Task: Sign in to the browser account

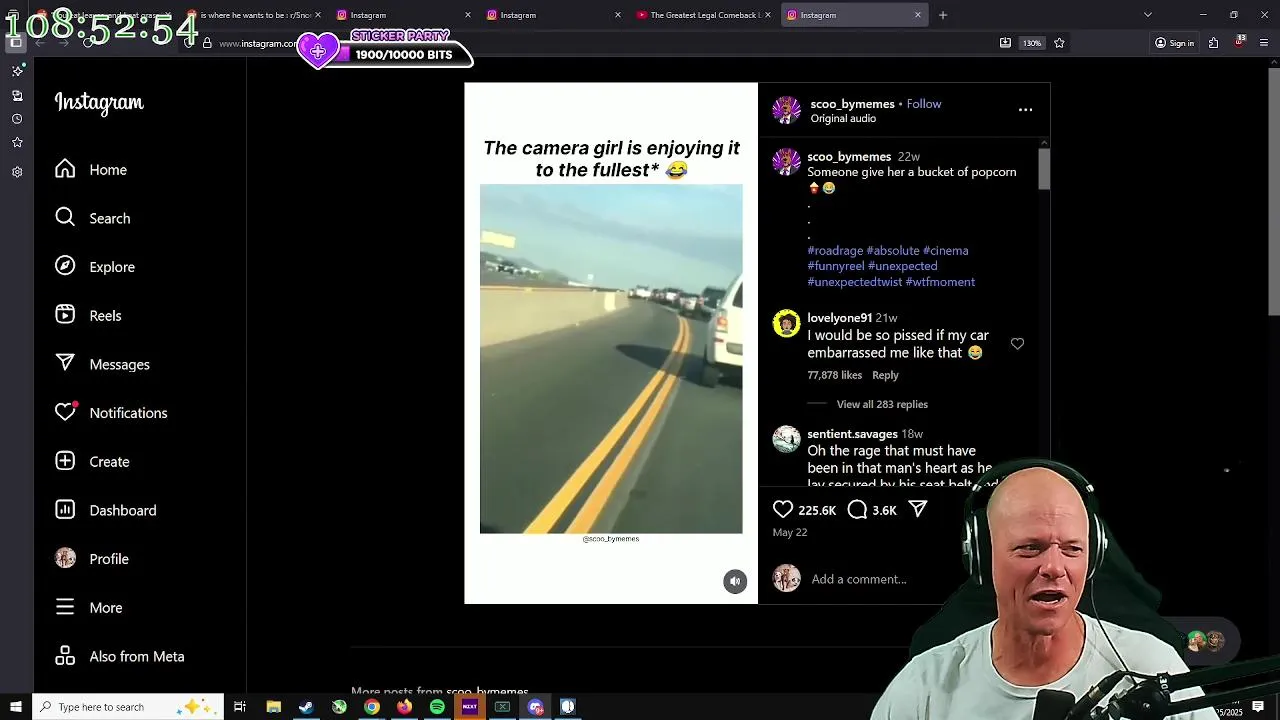Action: 1175,43
